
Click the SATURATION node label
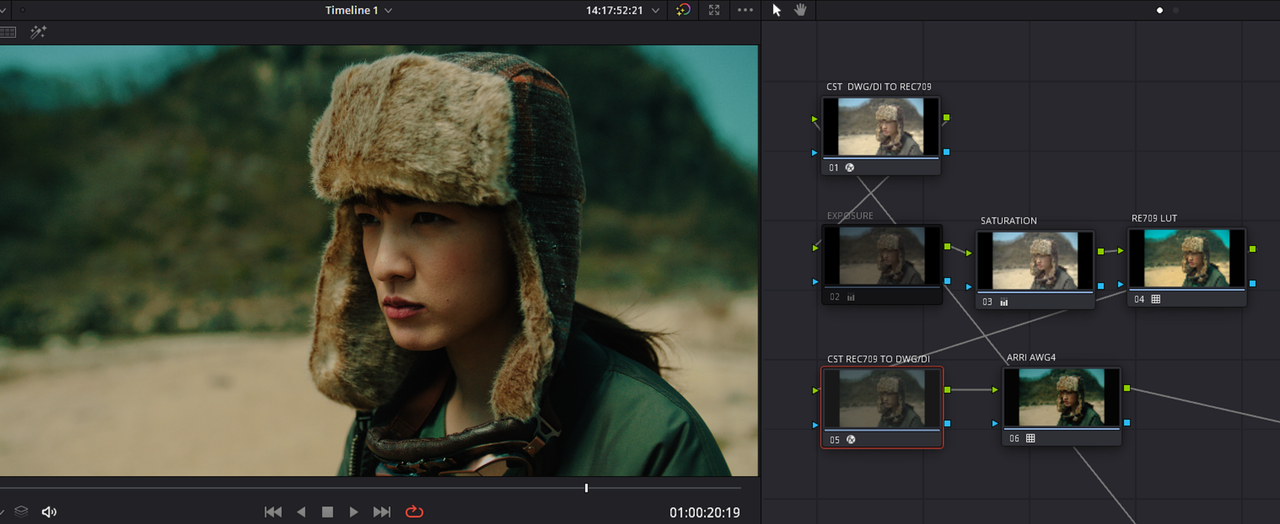point(1008,221)
